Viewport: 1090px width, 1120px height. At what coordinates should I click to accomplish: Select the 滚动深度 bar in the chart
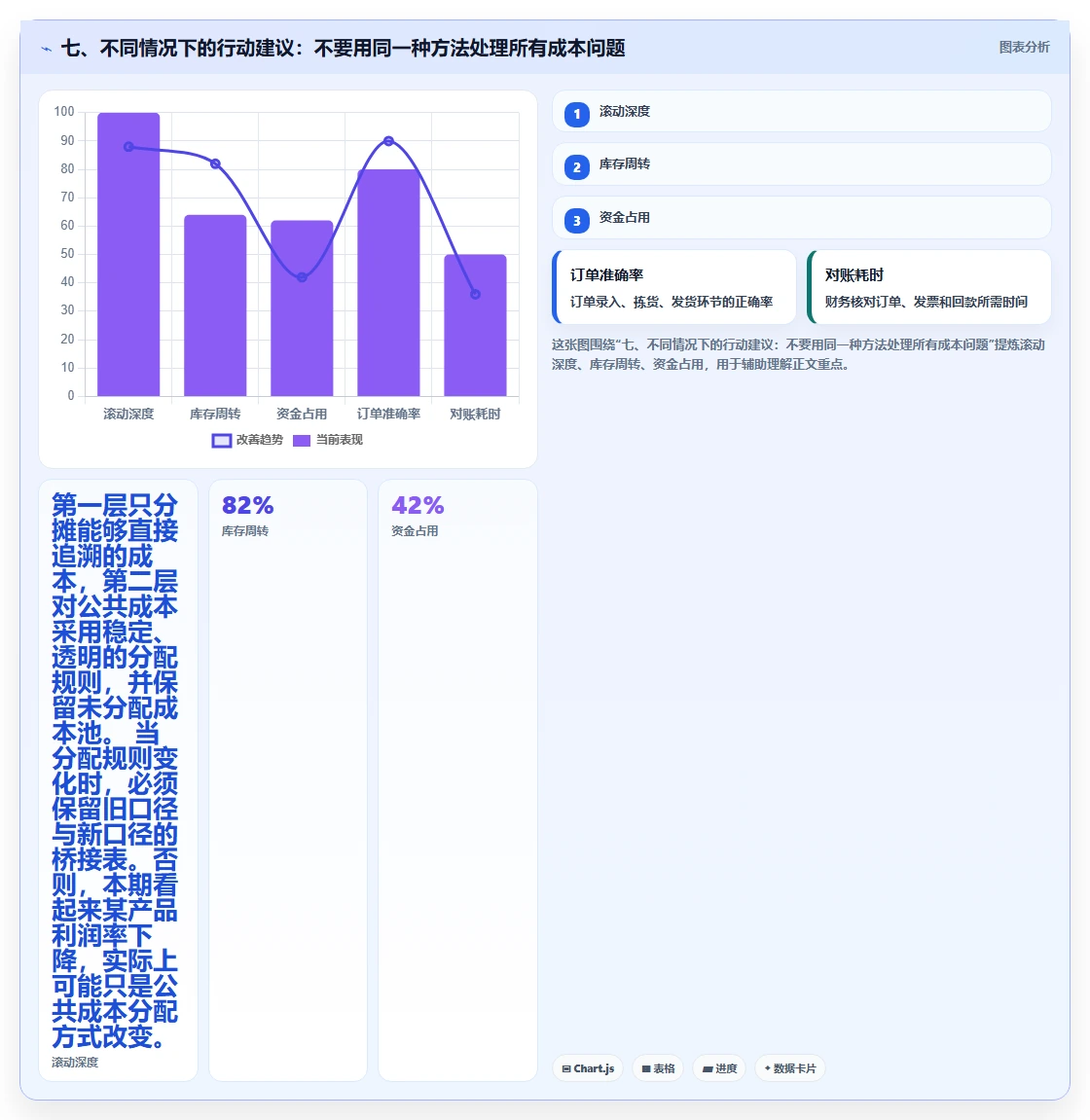pyautogui.click(x=128, y=254)
